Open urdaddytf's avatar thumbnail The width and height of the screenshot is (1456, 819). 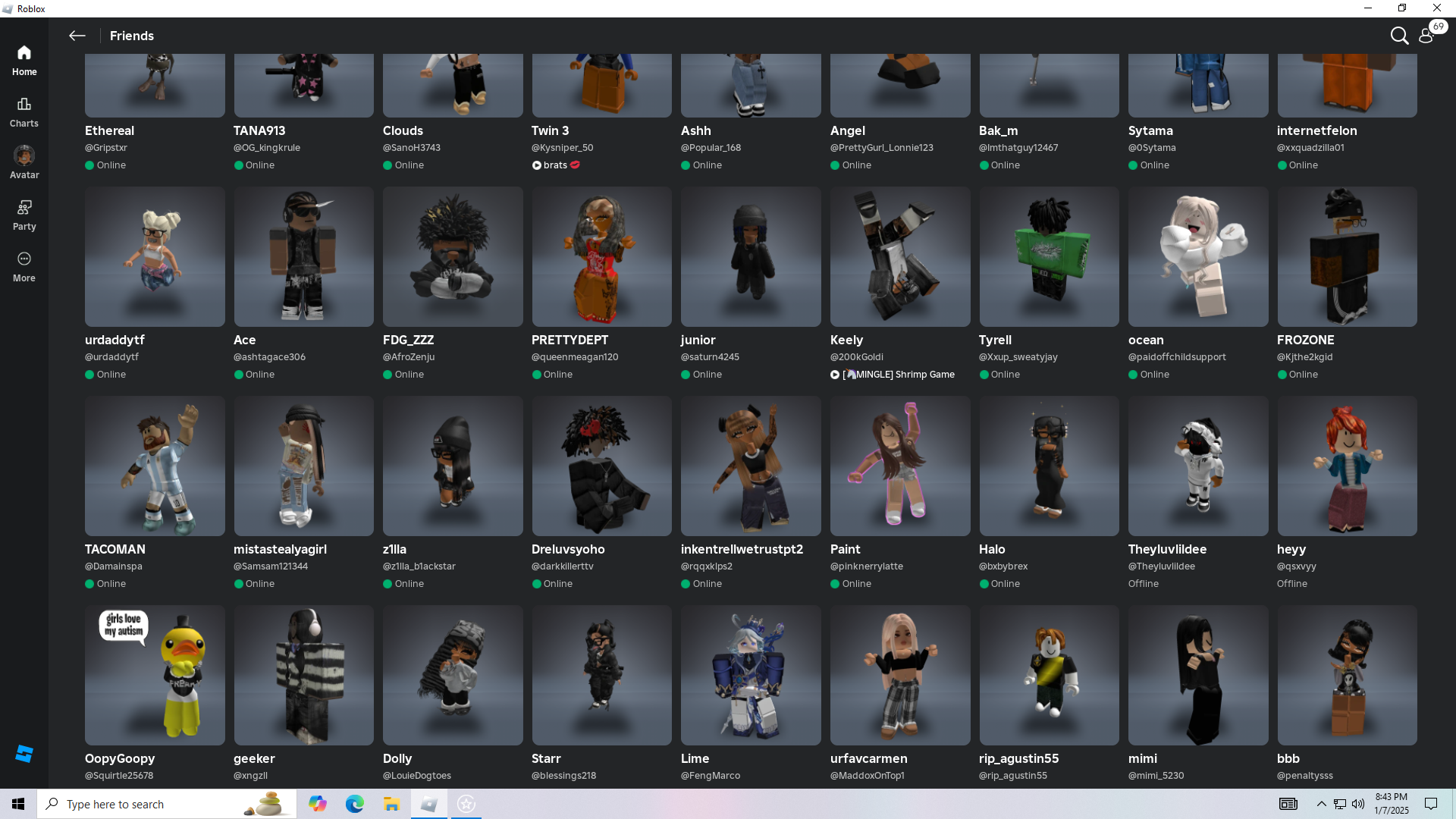point(155,257)
